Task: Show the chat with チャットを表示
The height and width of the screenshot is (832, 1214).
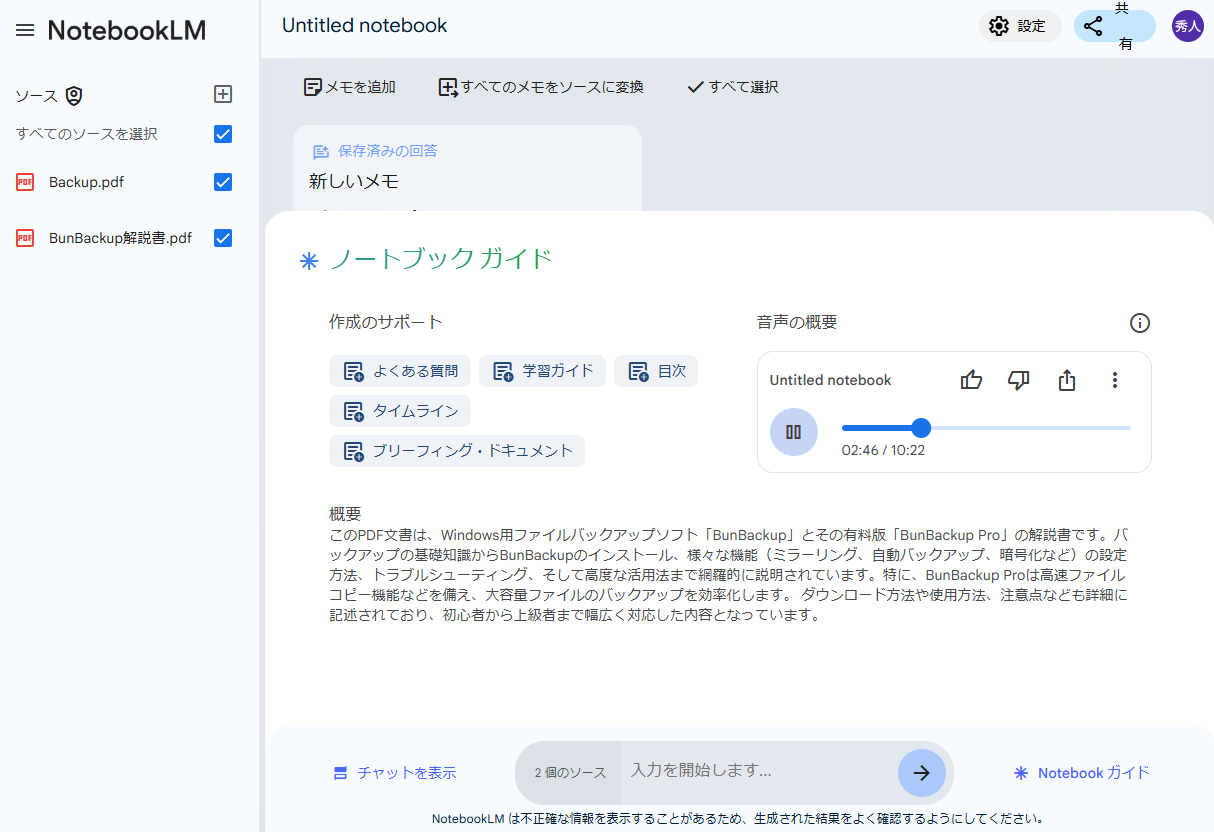Action: click(396, 772)
